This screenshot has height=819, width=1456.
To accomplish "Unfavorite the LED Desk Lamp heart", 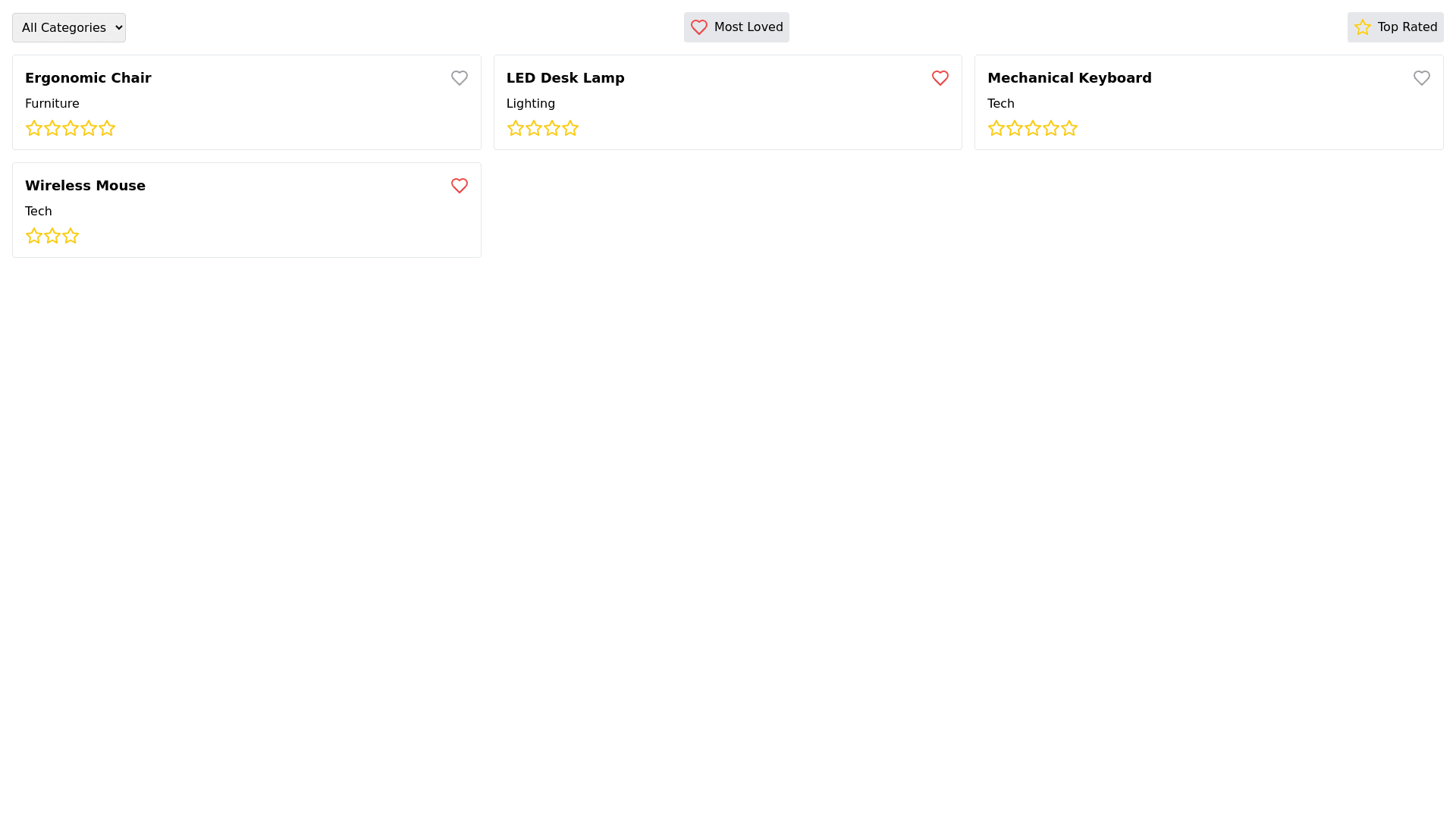I will click(940, 78).
